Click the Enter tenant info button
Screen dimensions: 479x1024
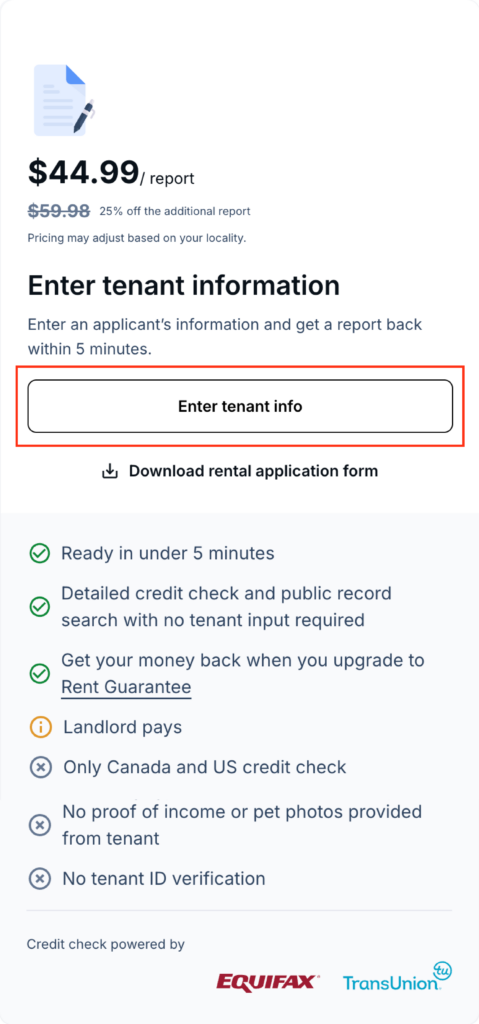pyautogui.click(x=240, y=406)
